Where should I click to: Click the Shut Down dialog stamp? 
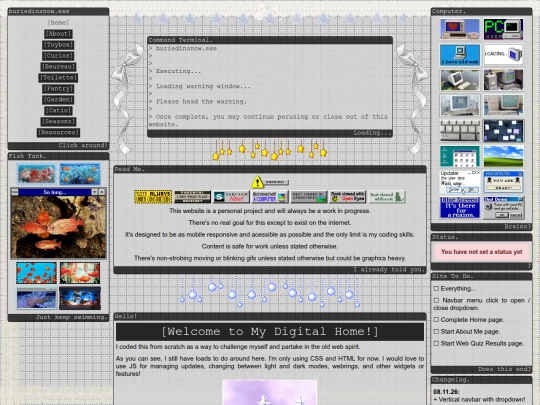pyautogui.click(x=503, y=207)
